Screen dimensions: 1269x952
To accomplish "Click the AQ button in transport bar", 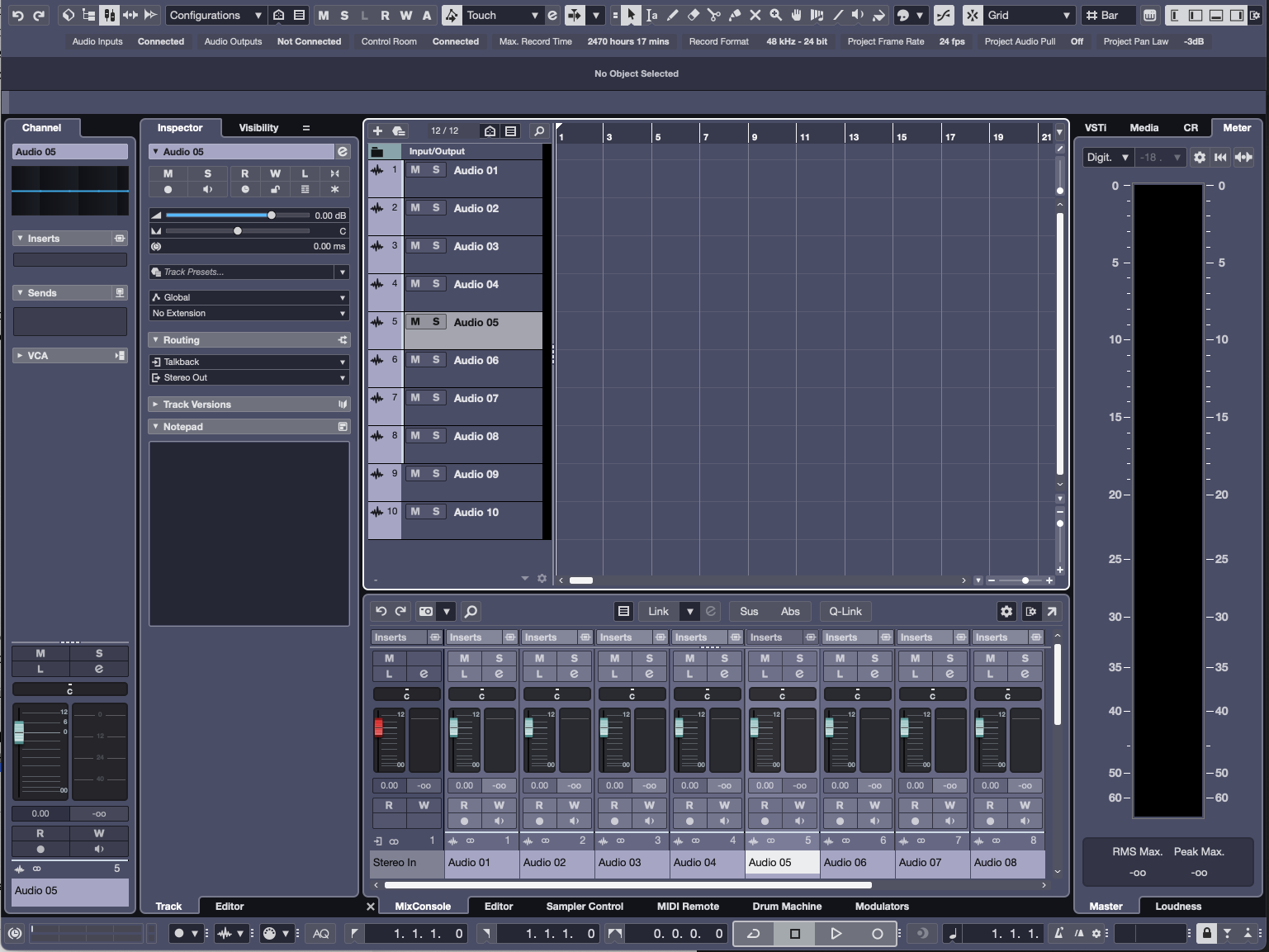I will point(321,933).
